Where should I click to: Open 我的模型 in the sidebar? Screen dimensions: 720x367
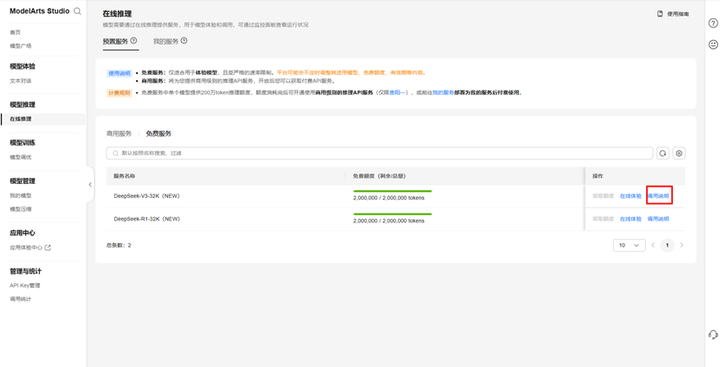click(x=21, y=195)
